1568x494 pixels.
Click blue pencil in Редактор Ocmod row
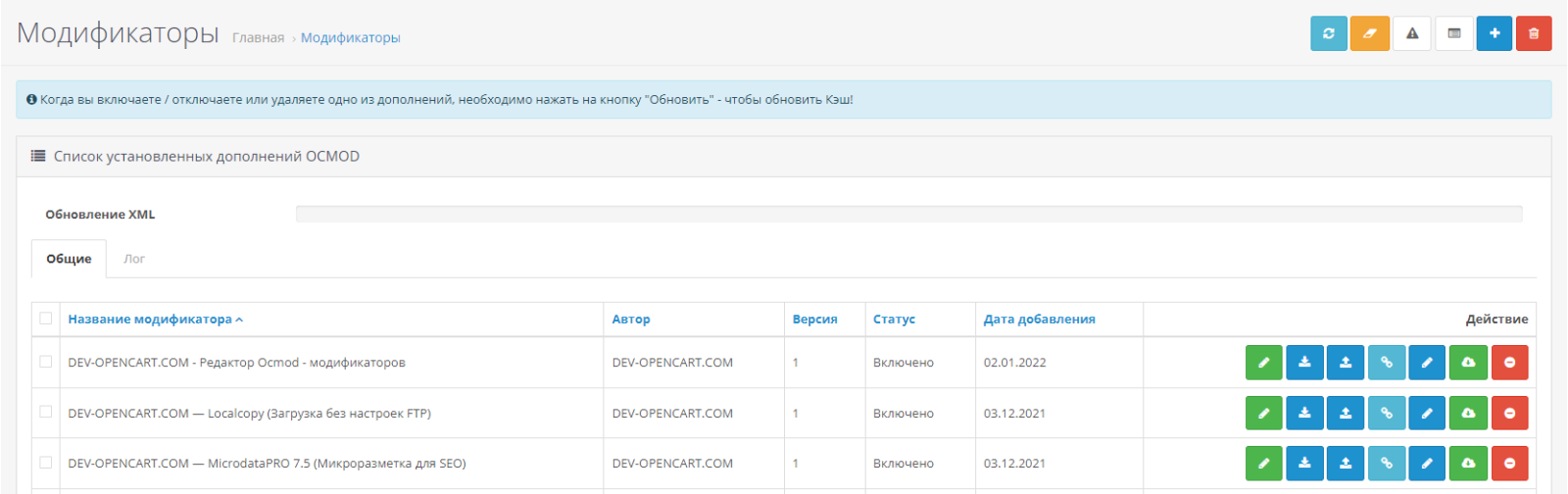click(x=1427, y=363)
